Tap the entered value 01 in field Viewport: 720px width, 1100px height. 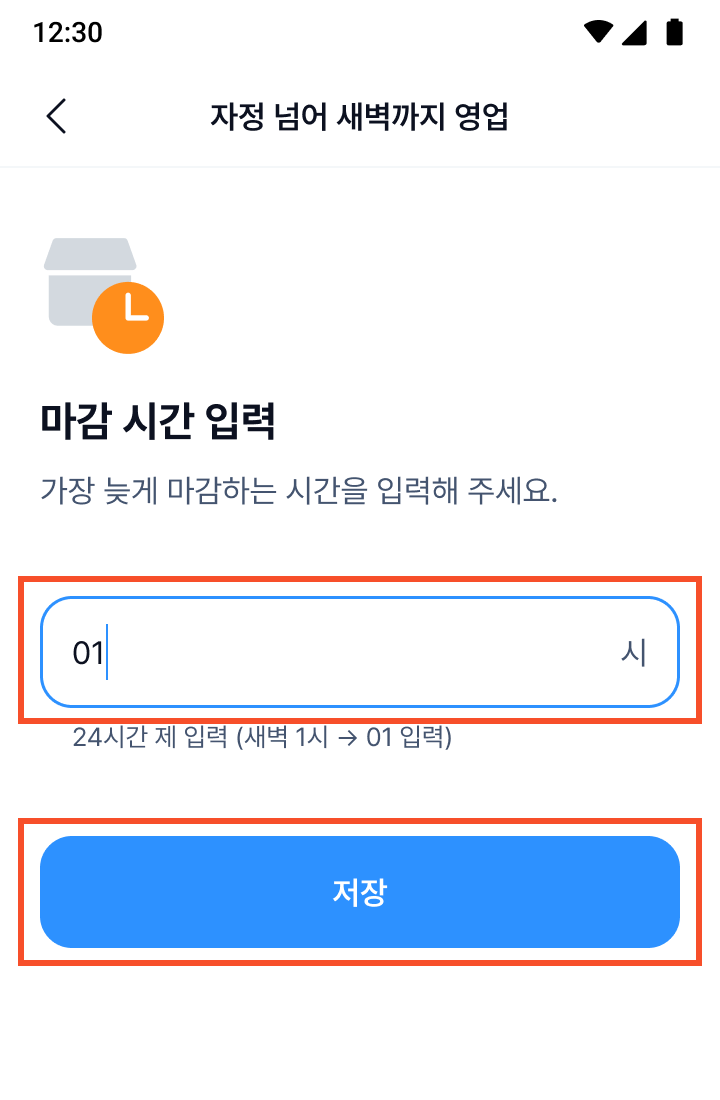coord(87,653)
